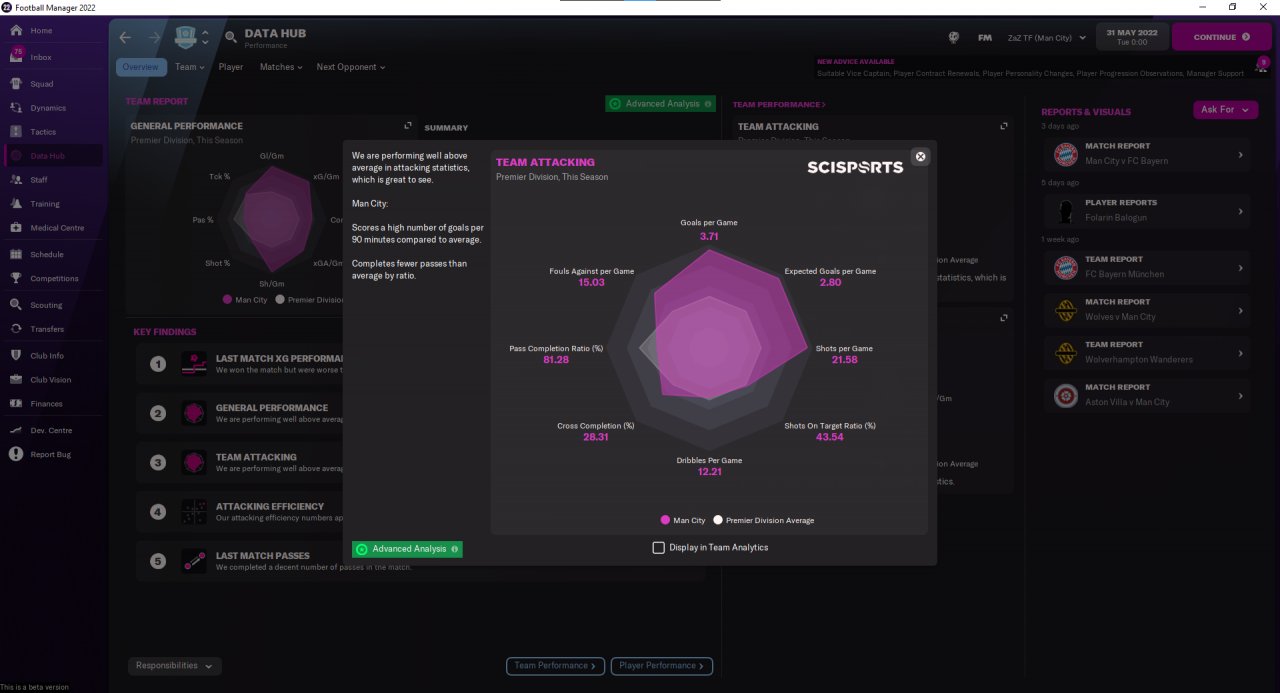Toggle the Man City legend marker
The width and height of the screenshot is (1280, 693).
(665, 520)
